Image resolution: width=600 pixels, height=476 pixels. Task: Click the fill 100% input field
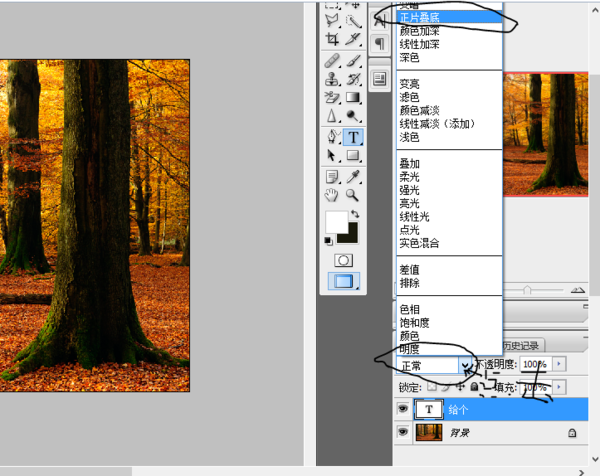coord(536,387)
